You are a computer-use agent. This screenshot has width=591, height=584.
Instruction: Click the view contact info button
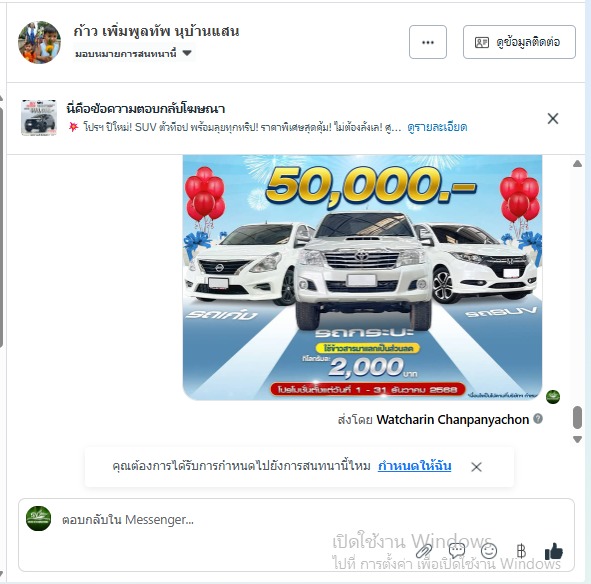point(519,42)
